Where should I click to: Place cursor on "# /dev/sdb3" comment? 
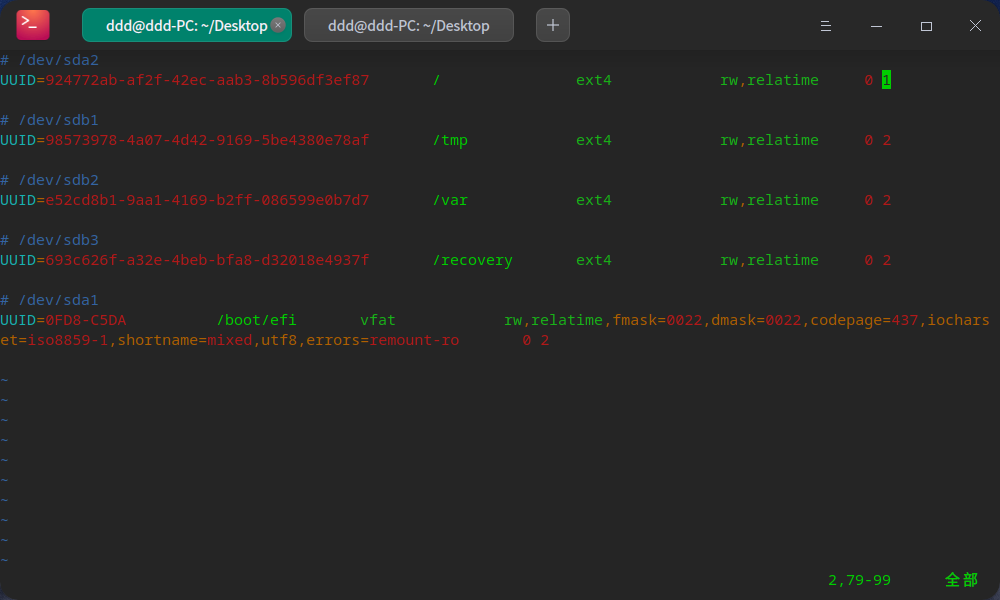coord(50,240)
